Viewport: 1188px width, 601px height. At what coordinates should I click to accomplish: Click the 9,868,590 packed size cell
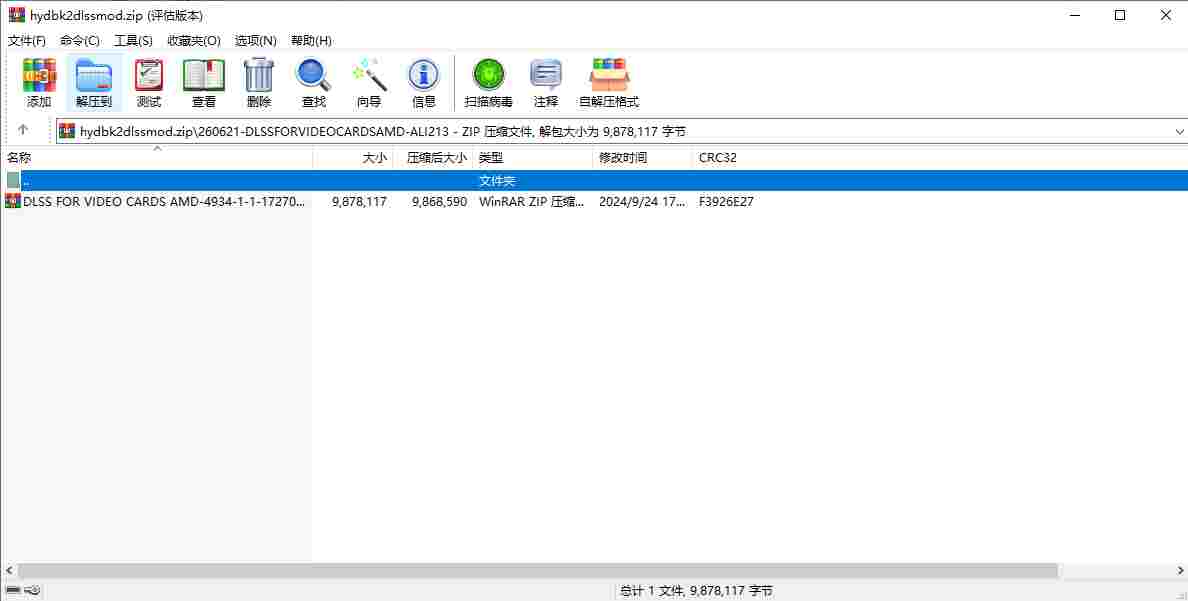[x=439, y=202]
